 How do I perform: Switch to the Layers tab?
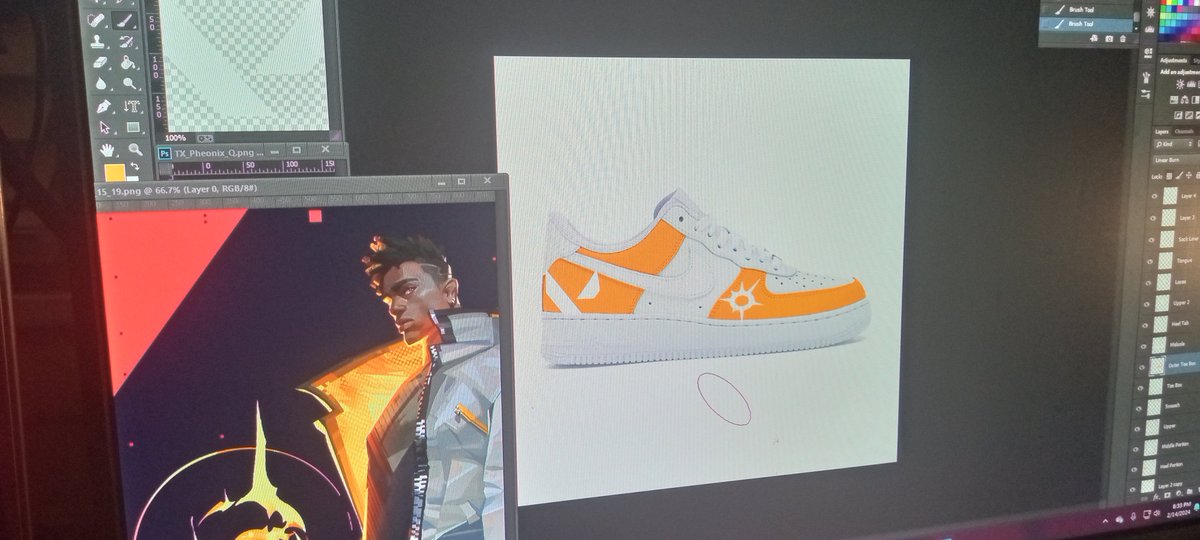click(x=1161, y=131)
